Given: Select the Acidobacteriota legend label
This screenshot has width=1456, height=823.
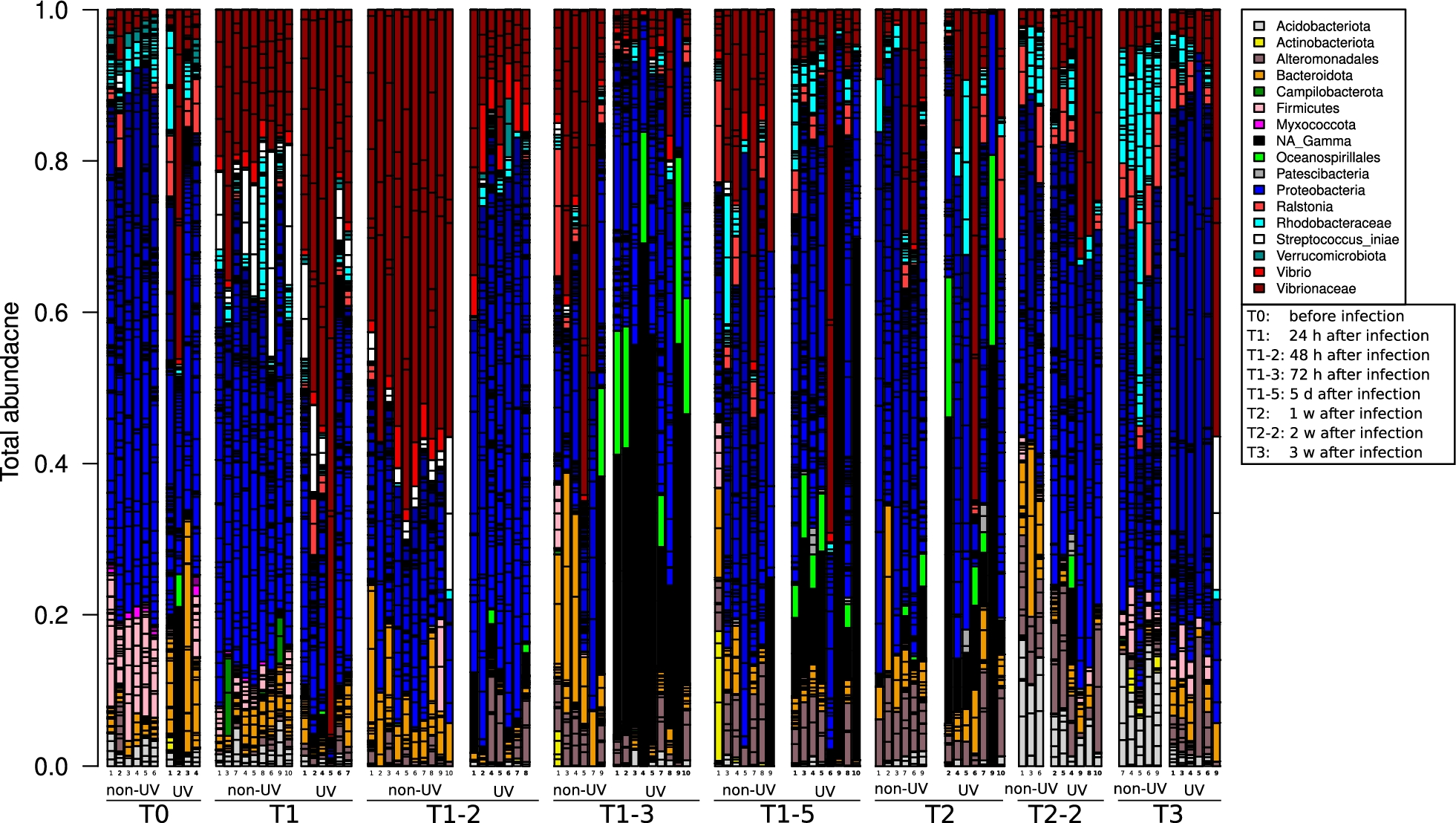Looking at the screenshot, I should coord(1323,26).
